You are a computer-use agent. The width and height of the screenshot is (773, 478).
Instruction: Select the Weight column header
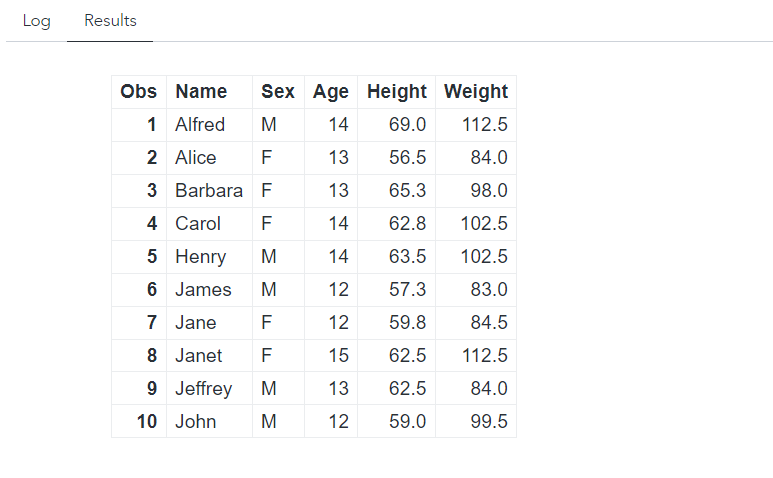coord(476,92)
